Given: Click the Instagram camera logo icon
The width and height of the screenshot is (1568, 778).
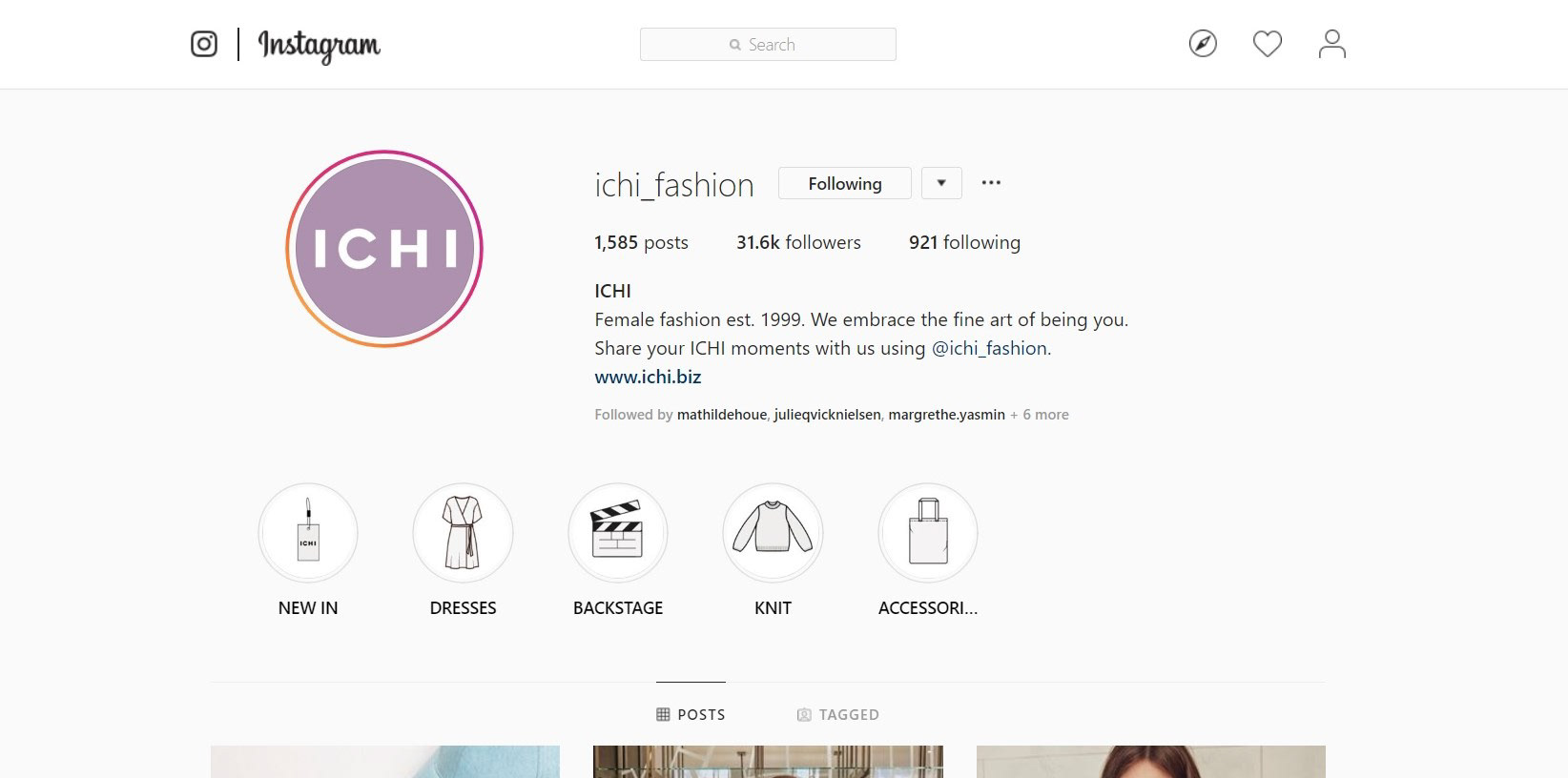Looking at the screenshot, I should [x=204, y=44].
